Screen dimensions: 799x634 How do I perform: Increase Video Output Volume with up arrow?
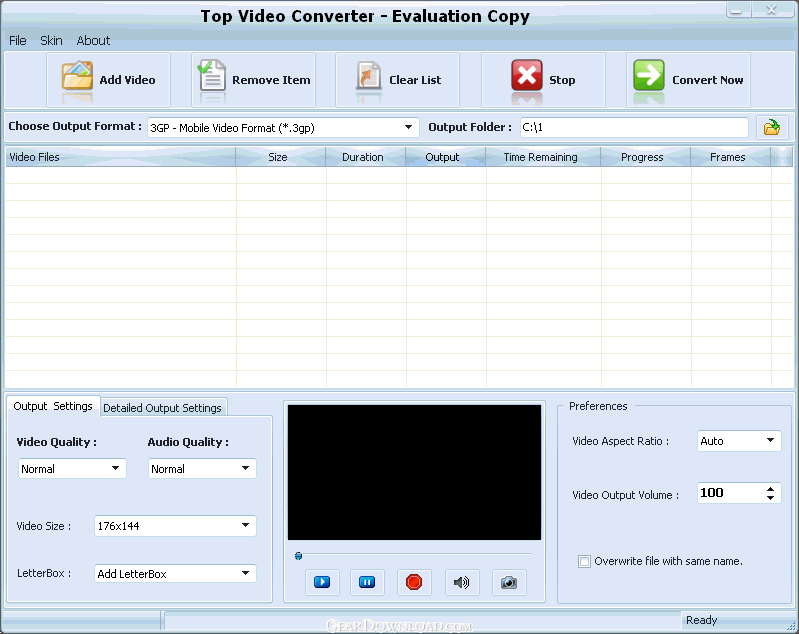point(770,488)
